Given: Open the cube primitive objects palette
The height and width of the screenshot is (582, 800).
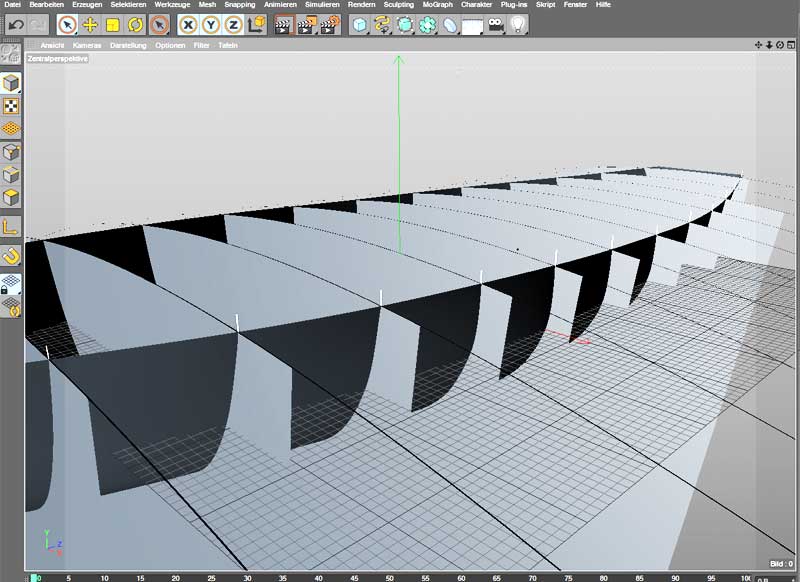Looking at the screenshot, I should [x=360, y=24].
